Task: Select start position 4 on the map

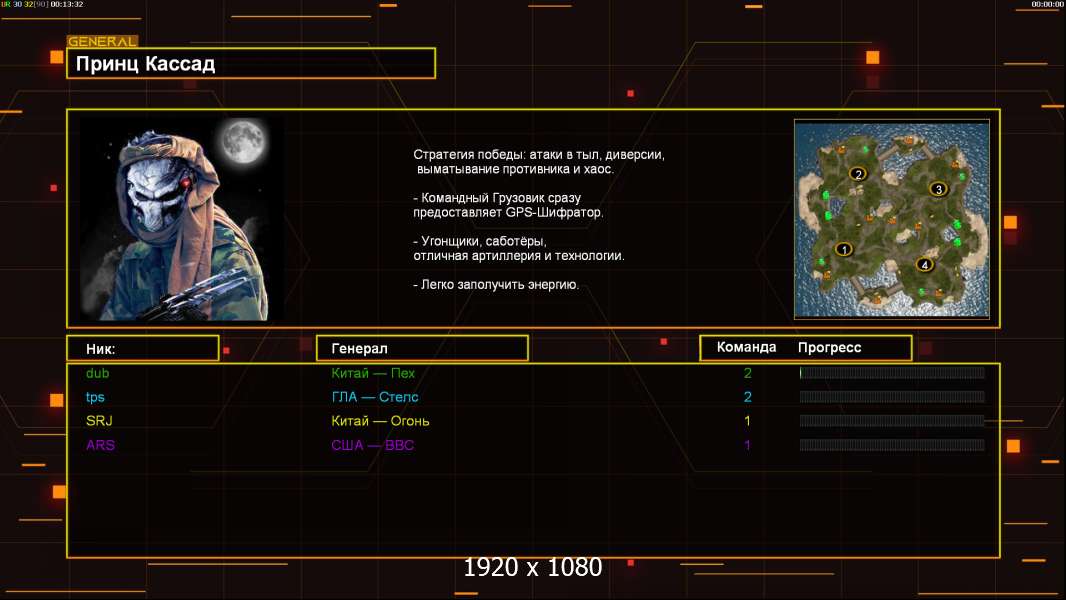Action: (924, 264)
